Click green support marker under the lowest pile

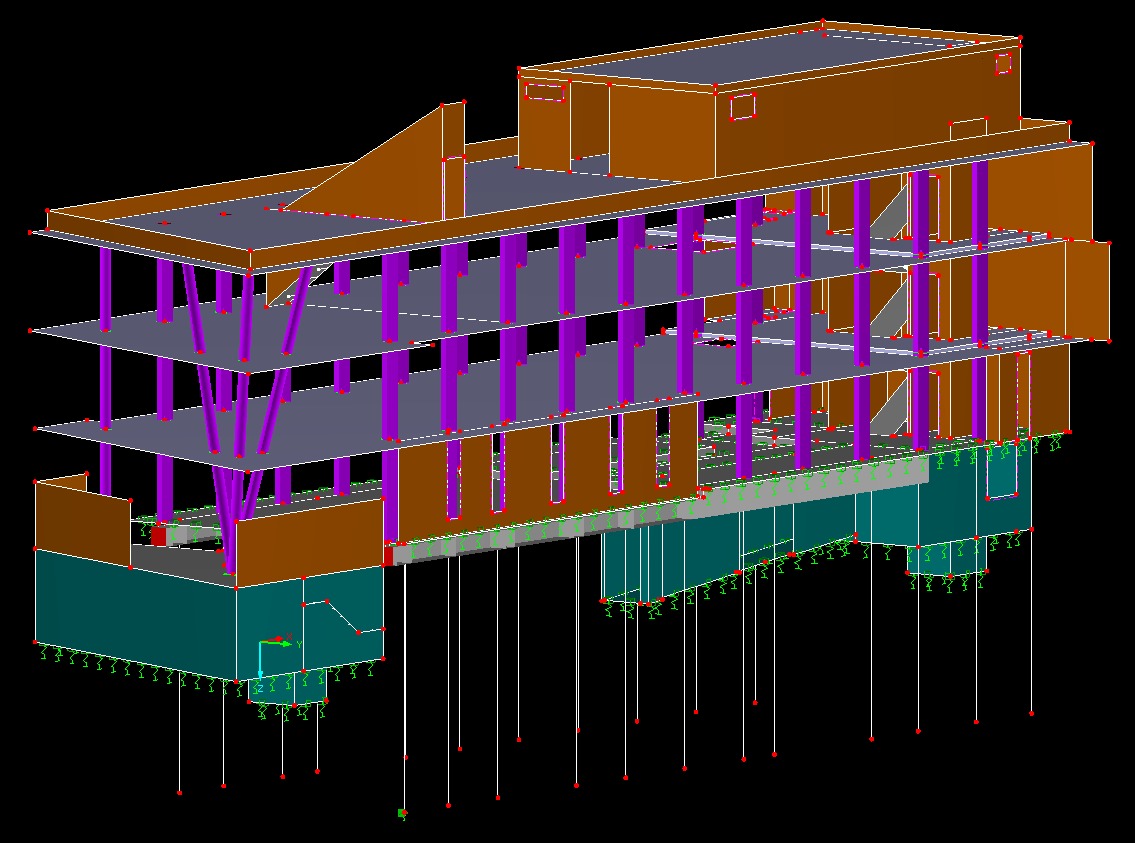[x=402, y=814]
